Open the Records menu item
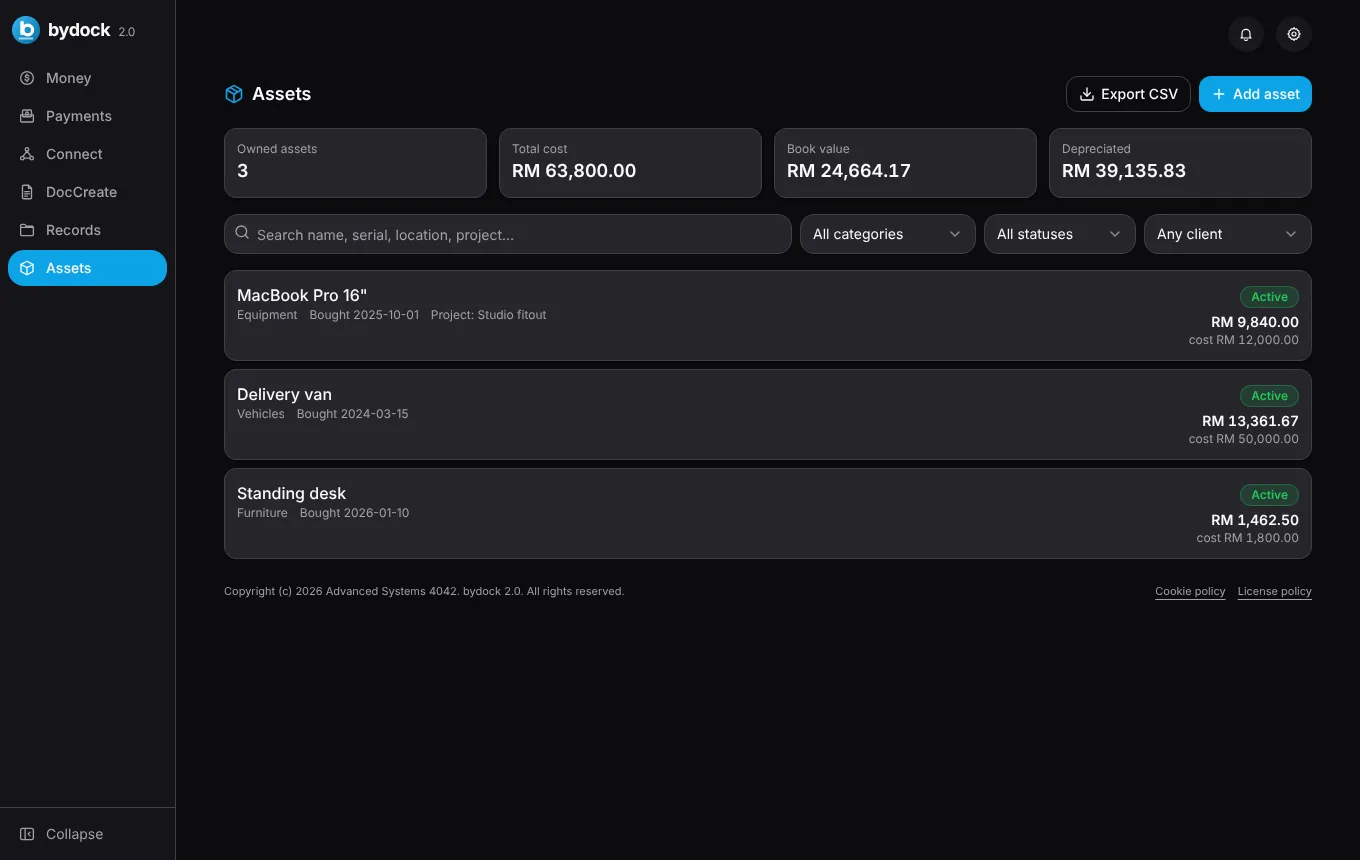1360x860 pixels. point(87,230)
